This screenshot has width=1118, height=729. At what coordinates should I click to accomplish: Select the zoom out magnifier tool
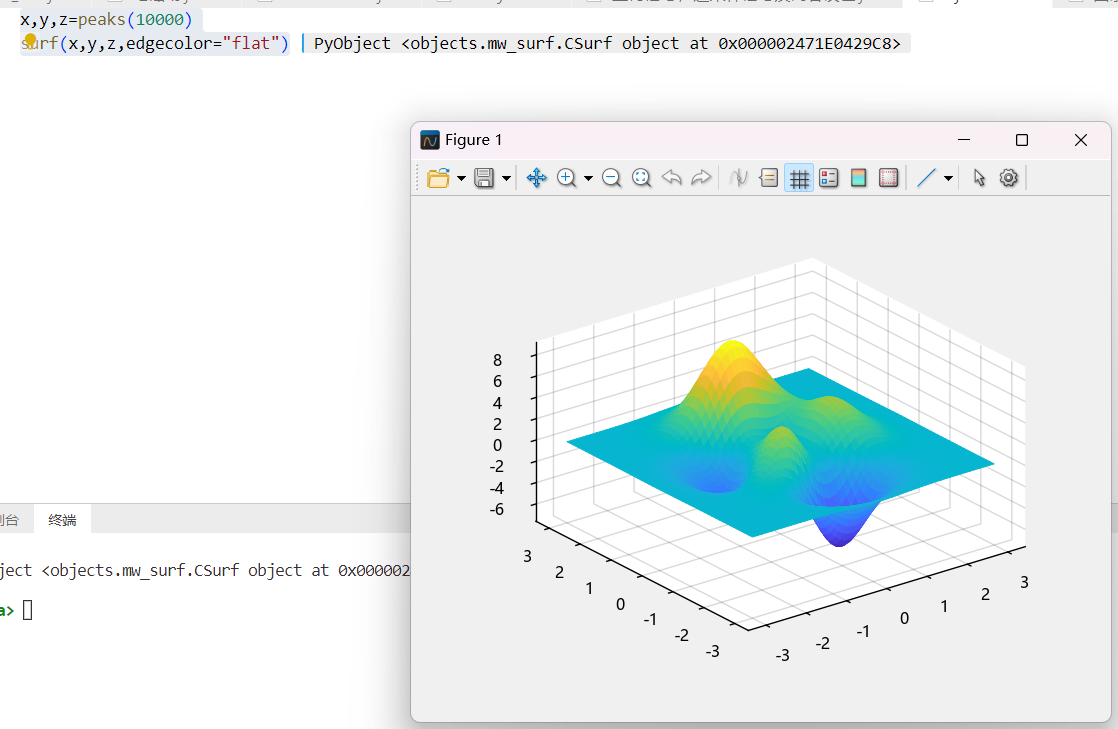tap(611, 178)
